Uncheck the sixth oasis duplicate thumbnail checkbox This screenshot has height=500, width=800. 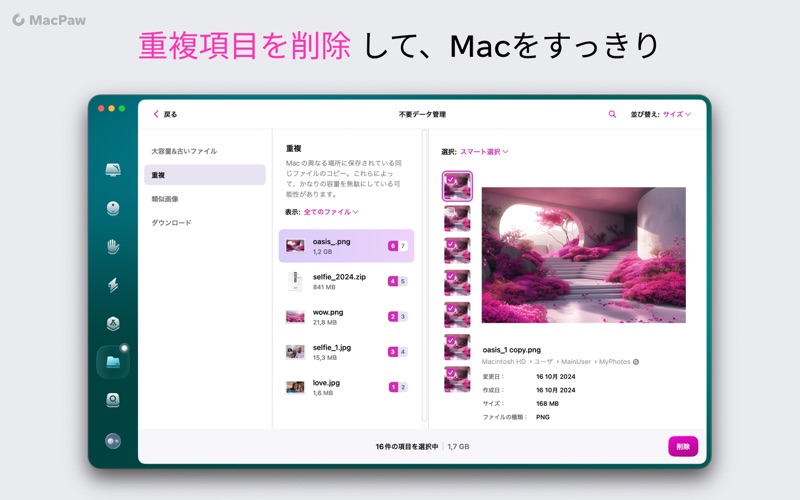[450, 340]
